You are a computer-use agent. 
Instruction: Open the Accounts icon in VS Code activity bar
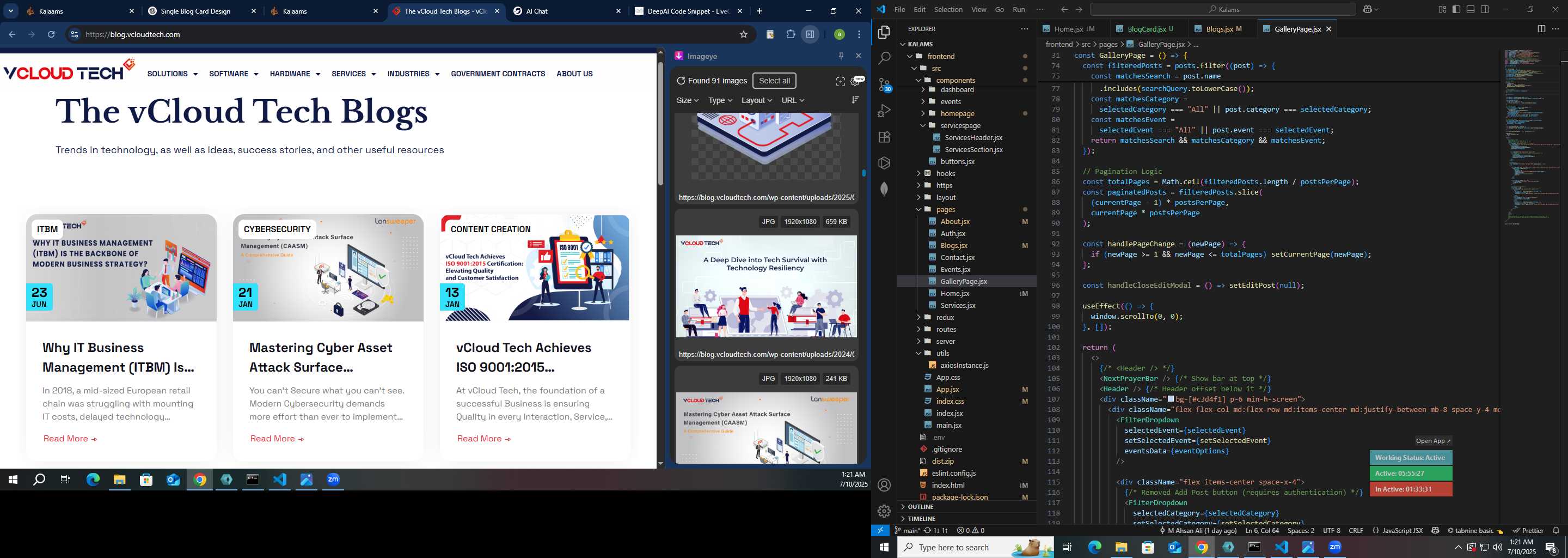pyautogui.click(x=884, y=485)
